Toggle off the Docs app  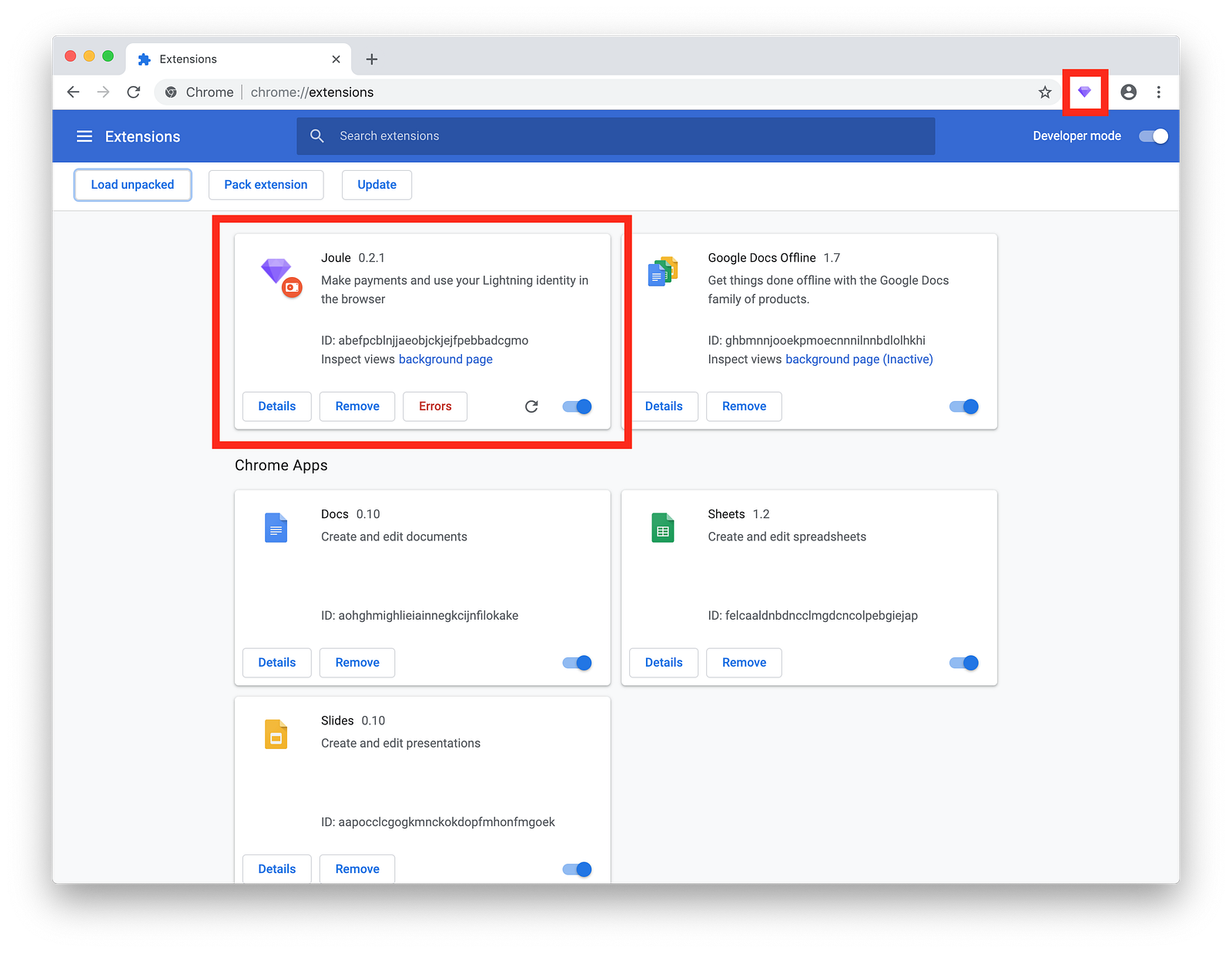coord(577,663)
